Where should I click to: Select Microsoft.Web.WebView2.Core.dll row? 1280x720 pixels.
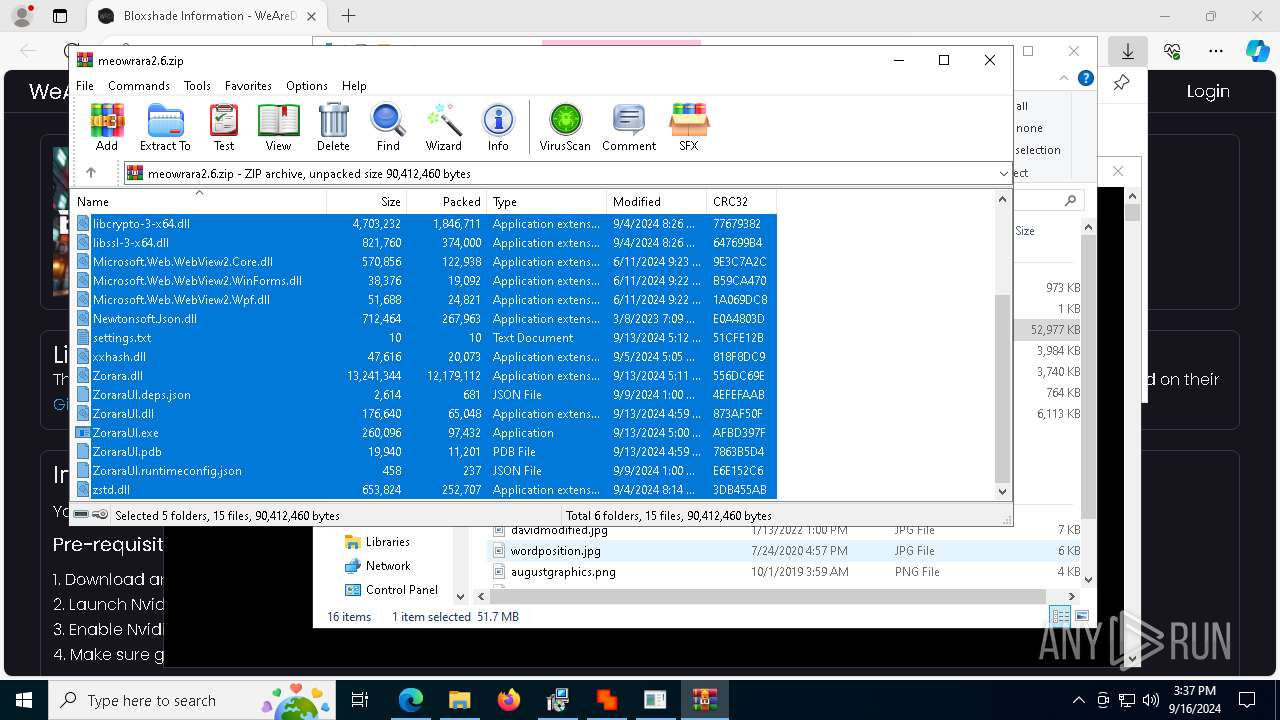[425, 262]
